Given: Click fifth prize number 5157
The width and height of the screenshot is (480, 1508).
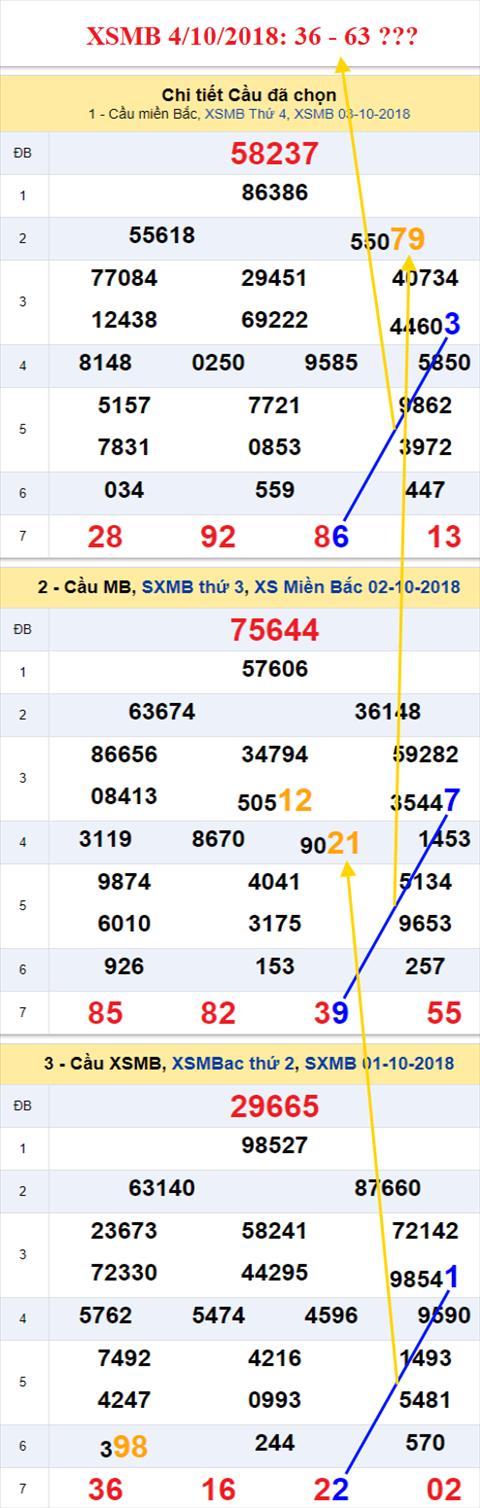Looking at the screenshot, I should coord(124,405).
